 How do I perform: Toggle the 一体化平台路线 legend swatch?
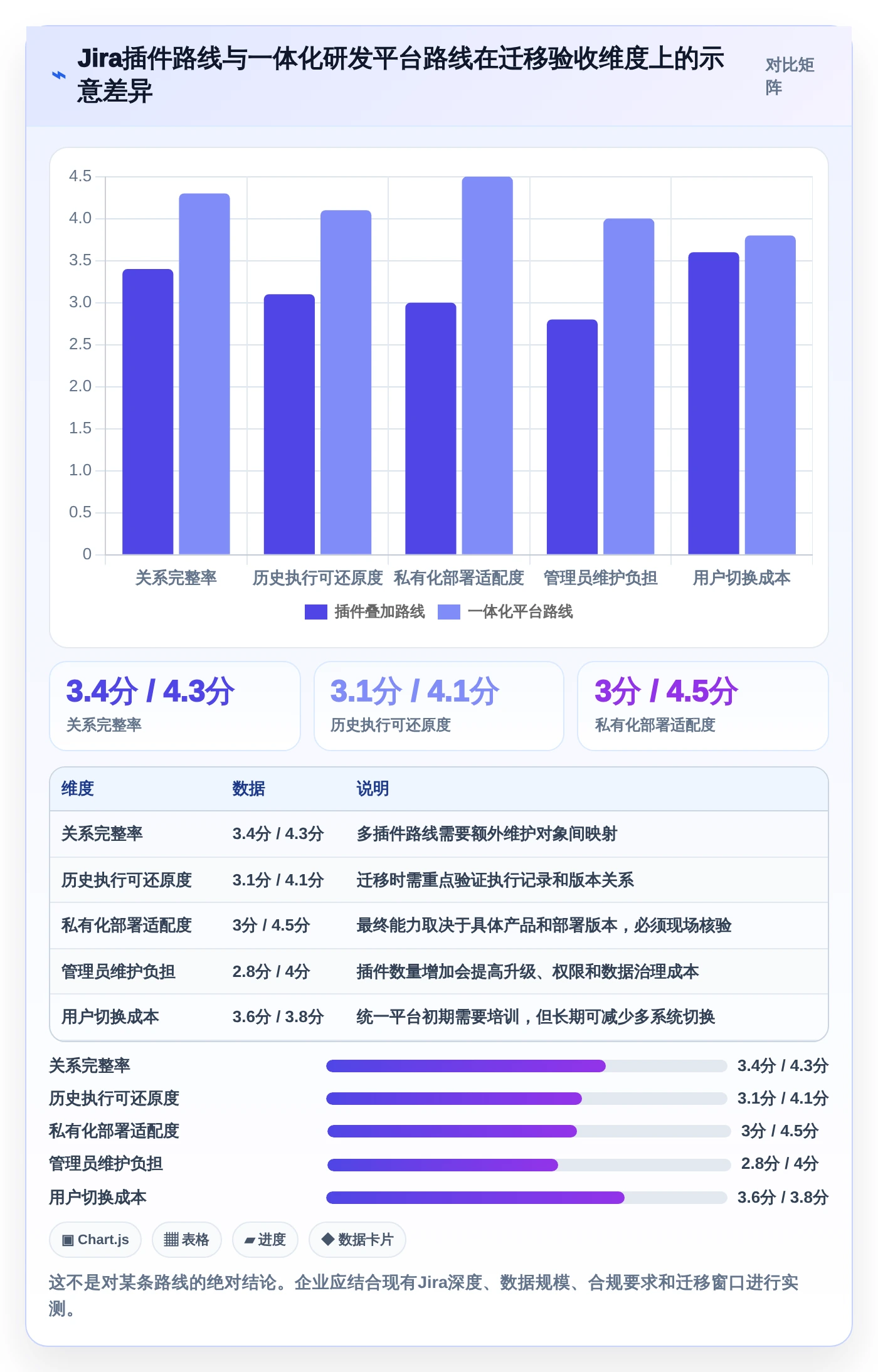point(448,612)
